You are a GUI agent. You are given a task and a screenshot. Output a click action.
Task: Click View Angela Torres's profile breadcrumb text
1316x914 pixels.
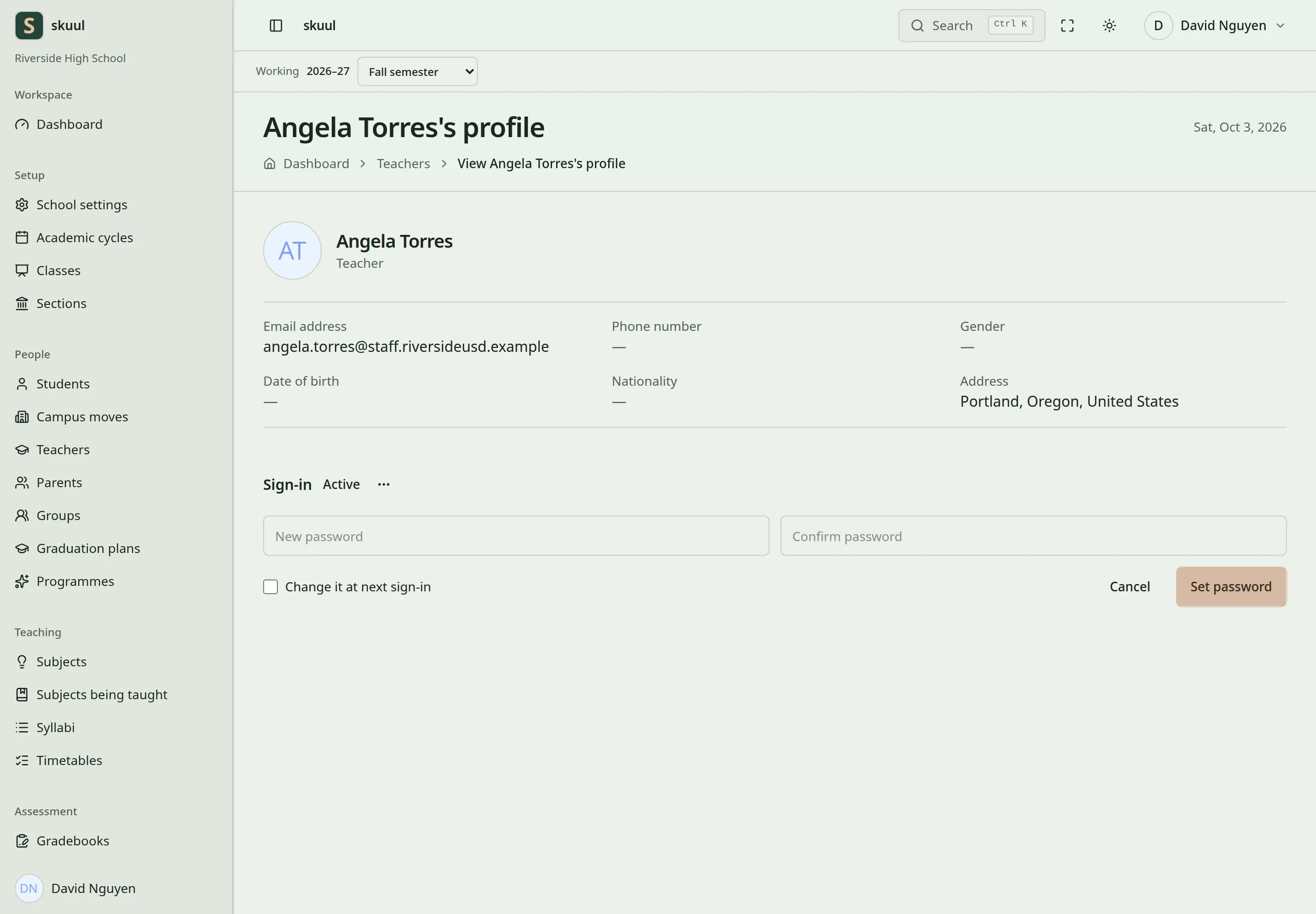(x=541, y=163)
